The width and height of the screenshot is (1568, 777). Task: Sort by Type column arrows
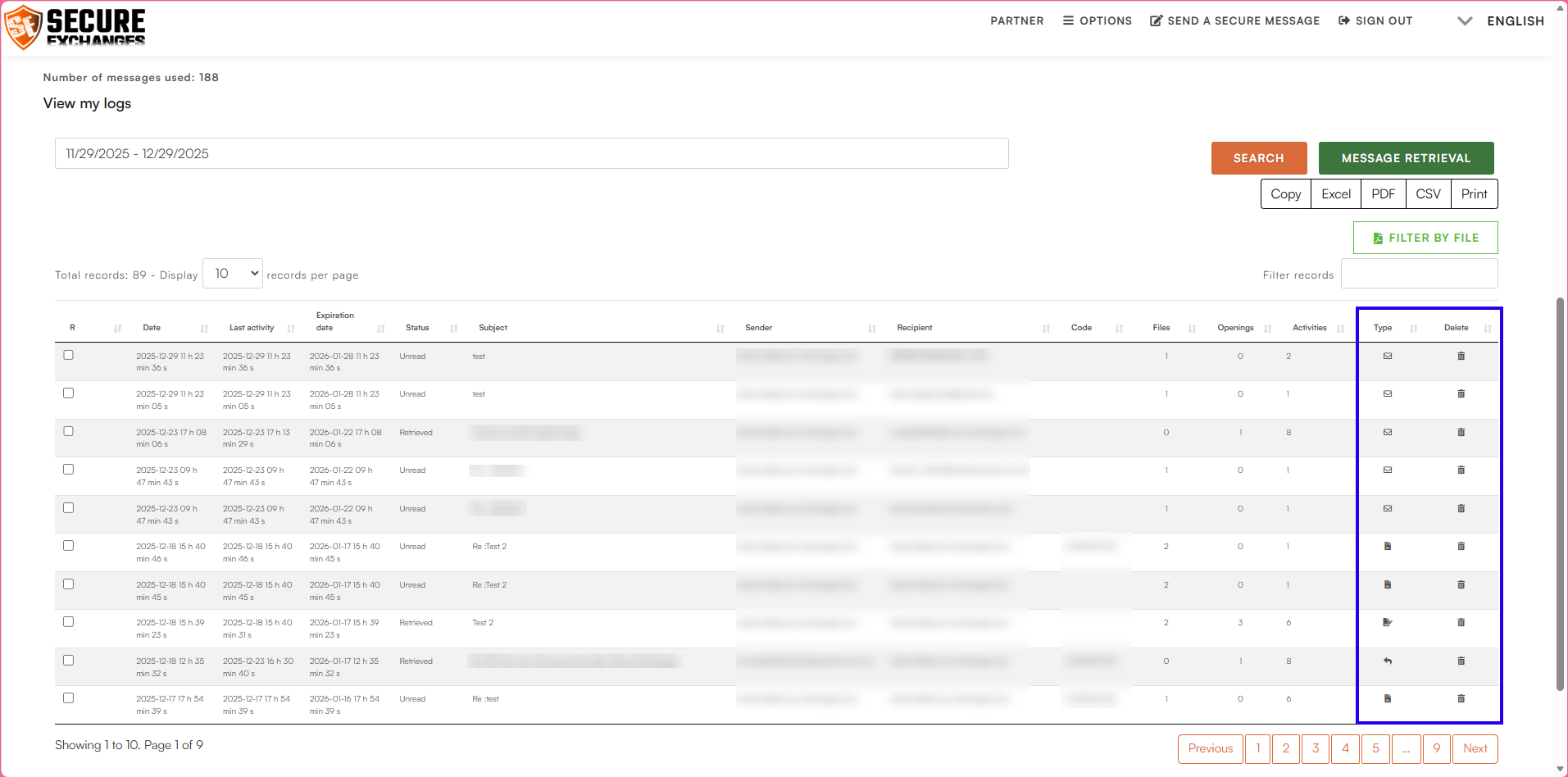tap(1414, 329)
